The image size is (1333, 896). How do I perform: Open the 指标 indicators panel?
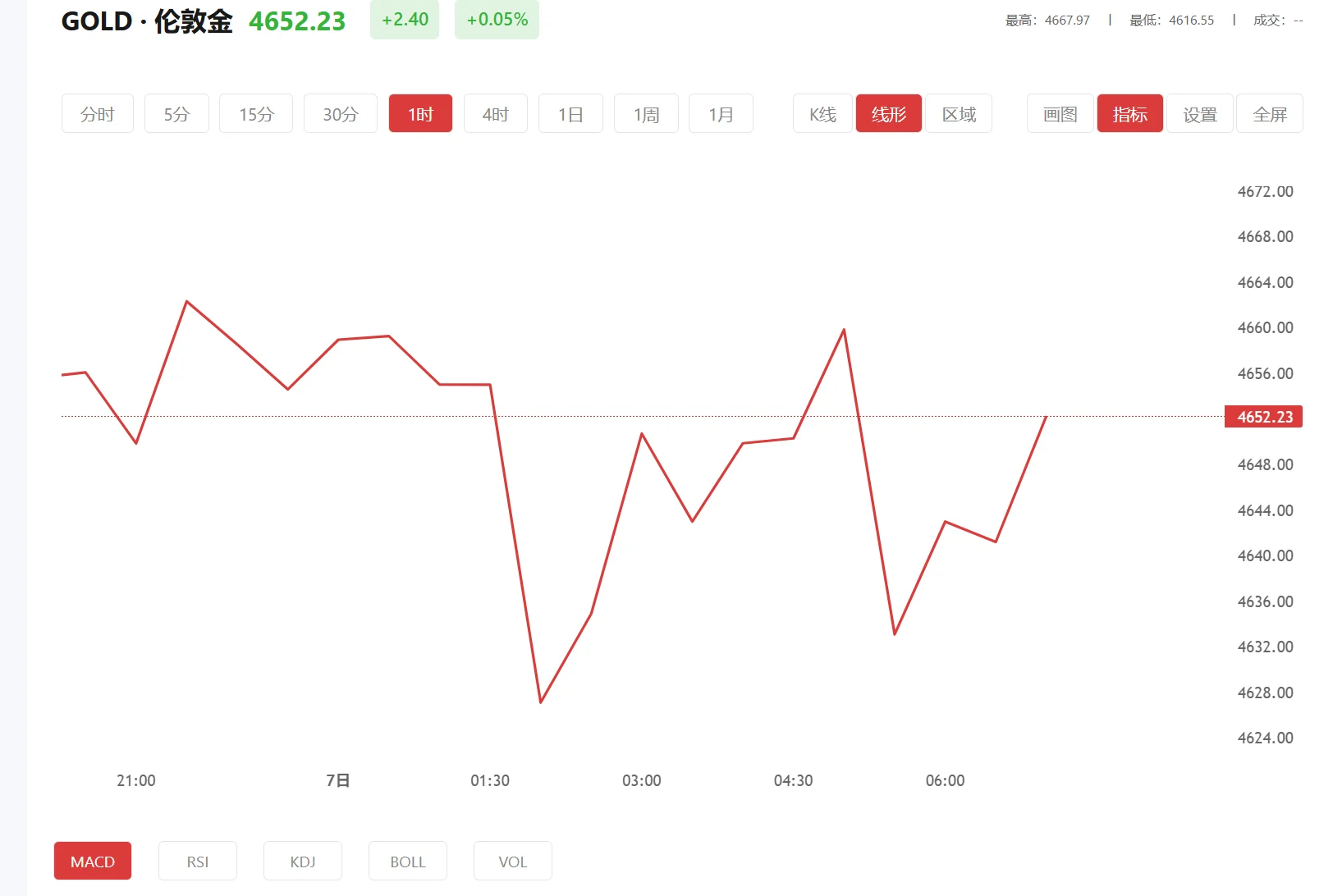click(x=1129, y=113)
